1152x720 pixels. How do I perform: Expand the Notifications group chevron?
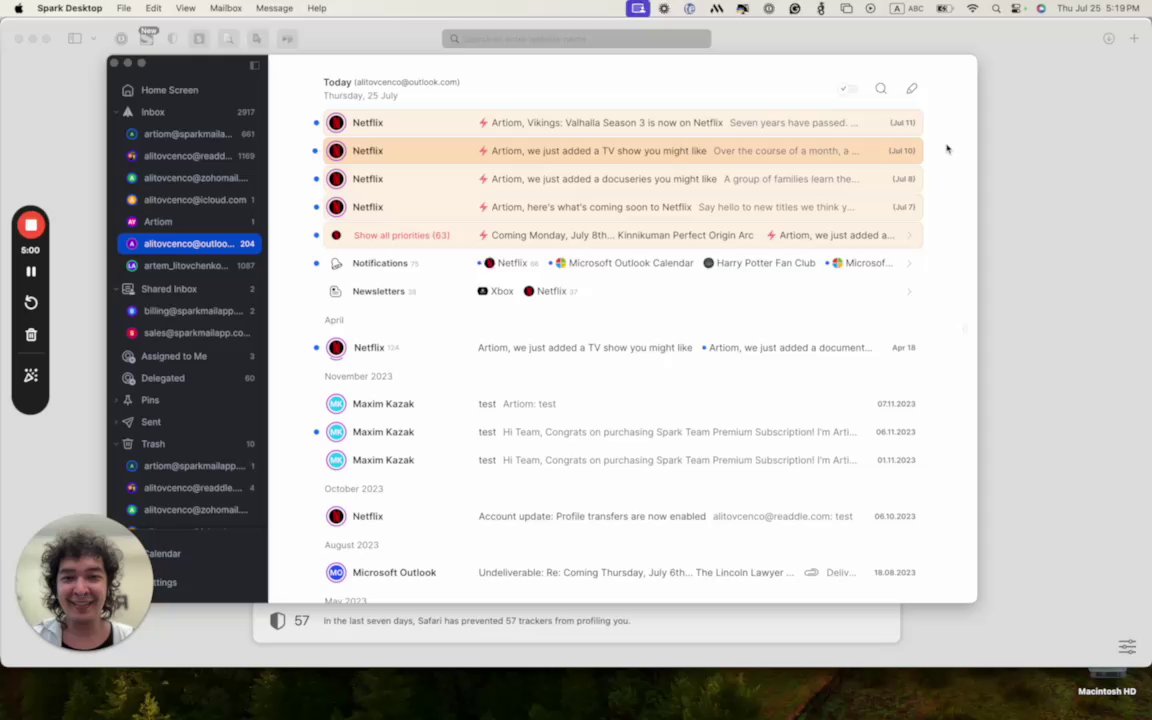point(910,264)
